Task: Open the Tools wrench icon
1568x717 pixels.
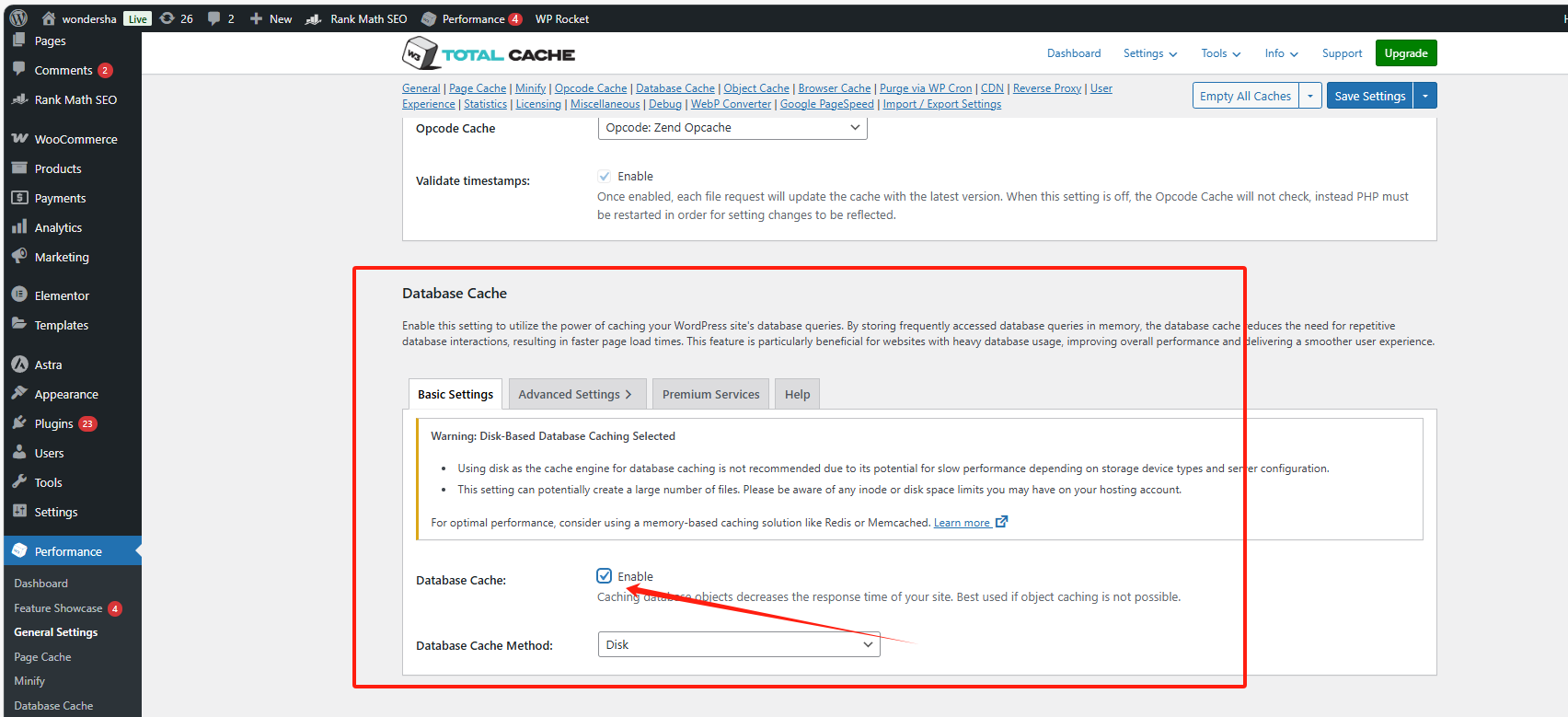Action: (x=19, y=482)
